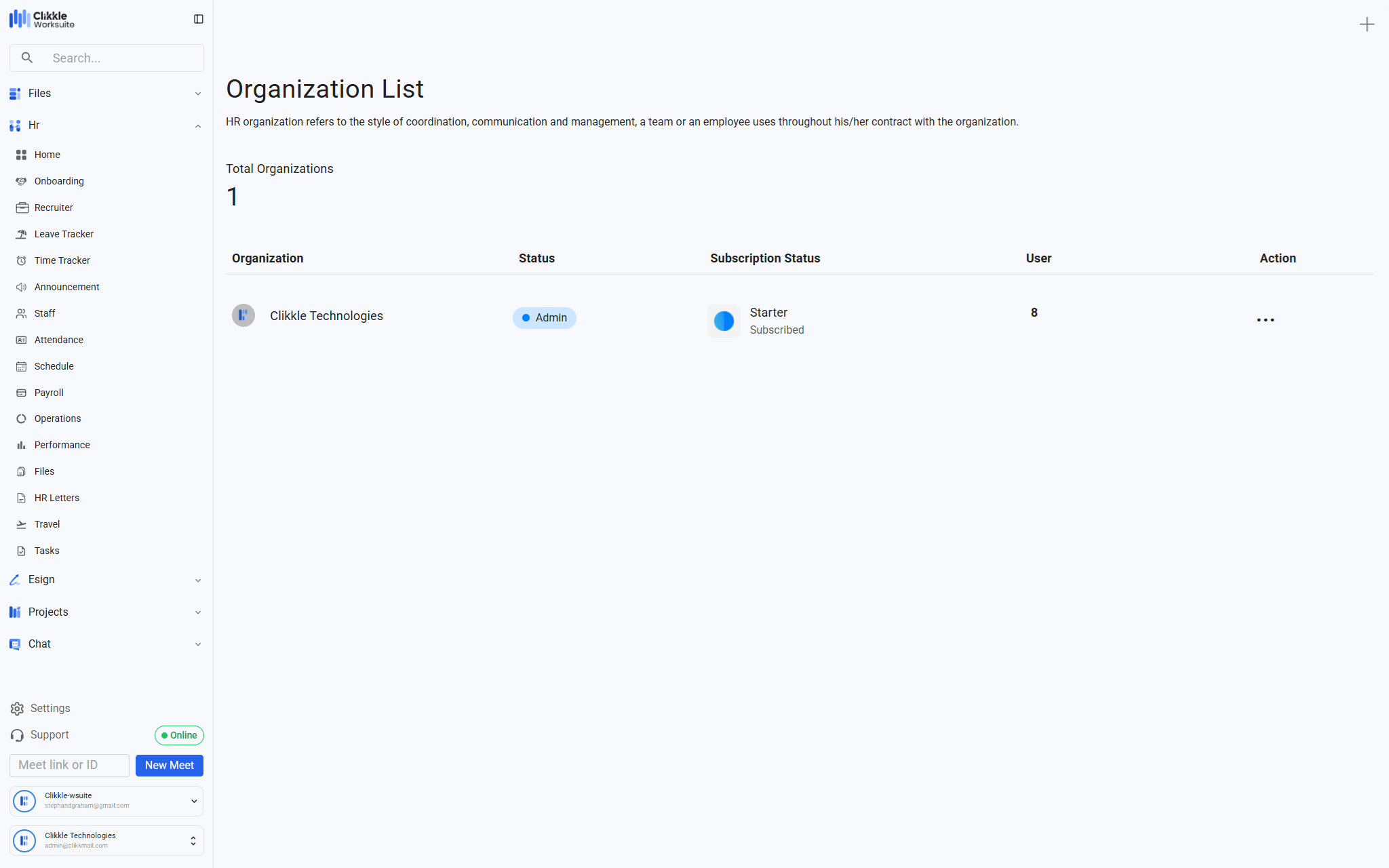1389x868 pixels.
Task: Collapse the Hr section
Action: coord(197,125)
